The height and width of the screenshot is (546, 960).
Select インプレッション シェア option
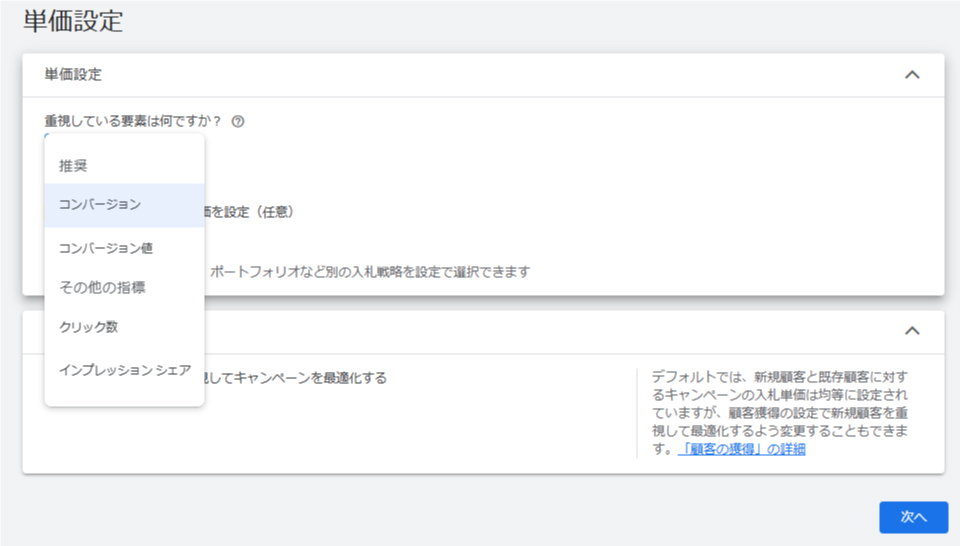point(125,370)
